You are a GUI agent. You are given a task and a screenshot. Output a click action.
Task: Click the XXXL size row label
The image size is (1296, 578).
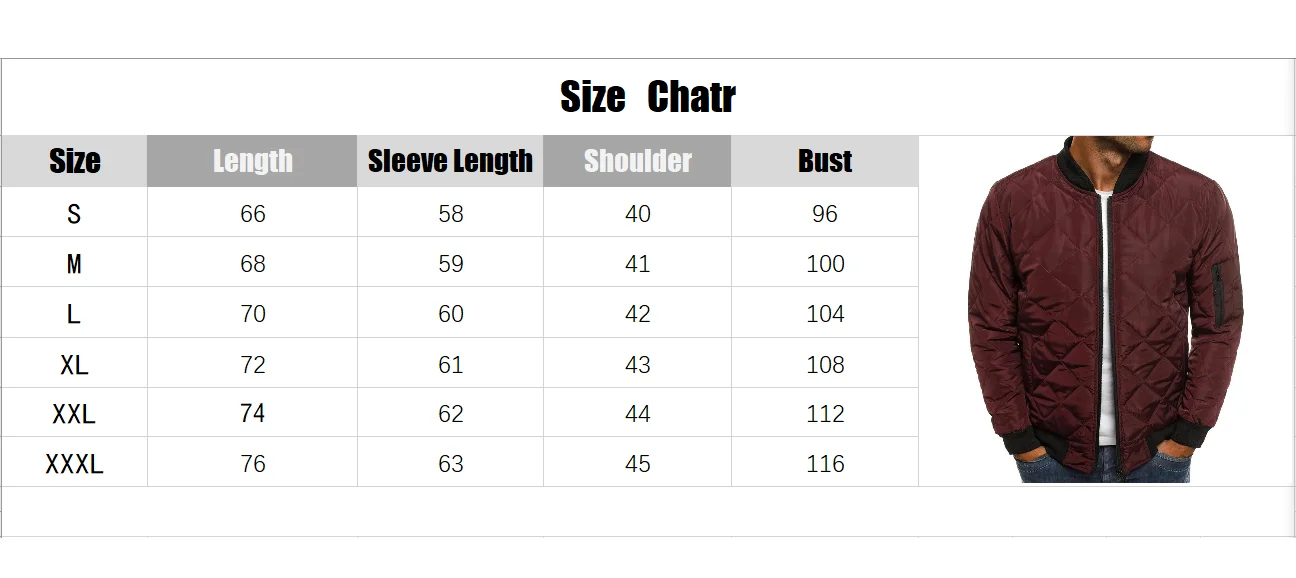click(74, 464)
